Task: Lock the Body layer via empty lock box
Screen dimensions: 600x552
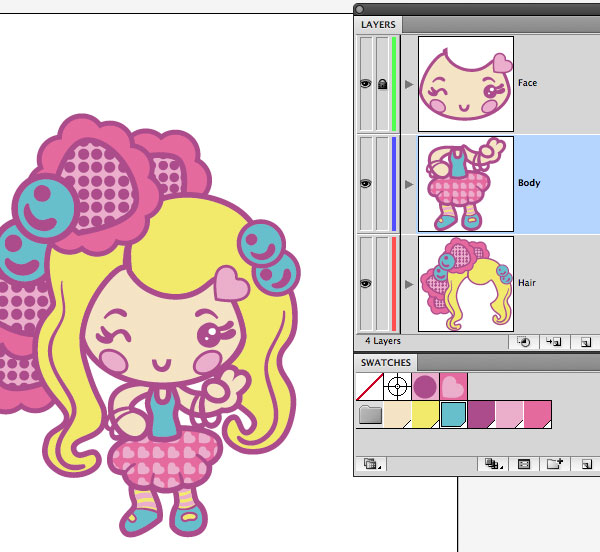Action: tap(382, 184)
